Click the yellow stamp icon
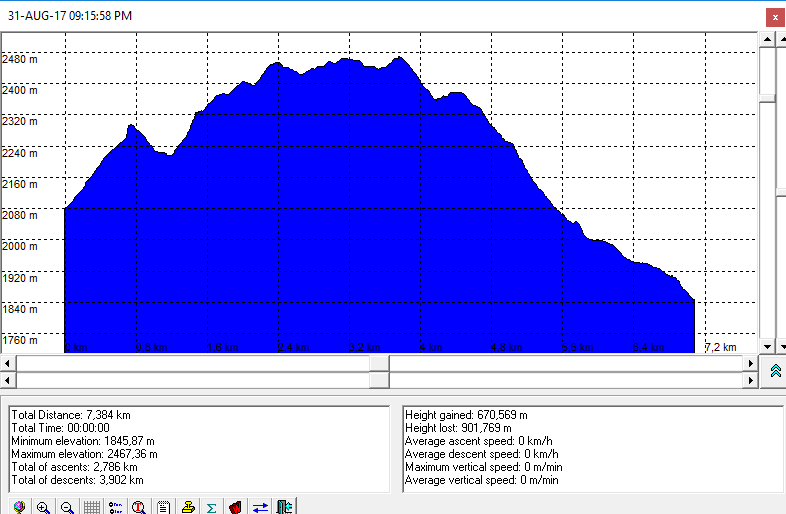The height and width of the screenshot is (514, 786). tap(187, 507)
